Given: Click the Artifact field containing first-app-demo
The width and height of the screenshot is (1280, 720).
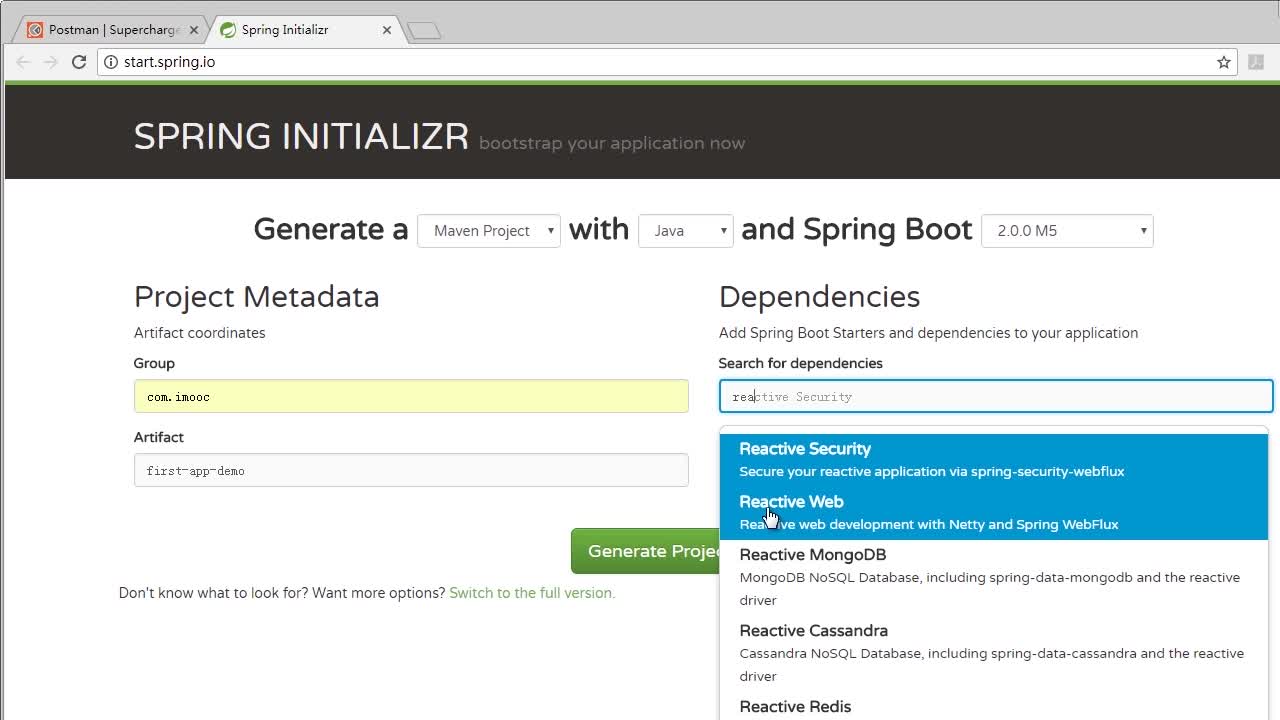Looking at the screenshot, I should 411,470.
